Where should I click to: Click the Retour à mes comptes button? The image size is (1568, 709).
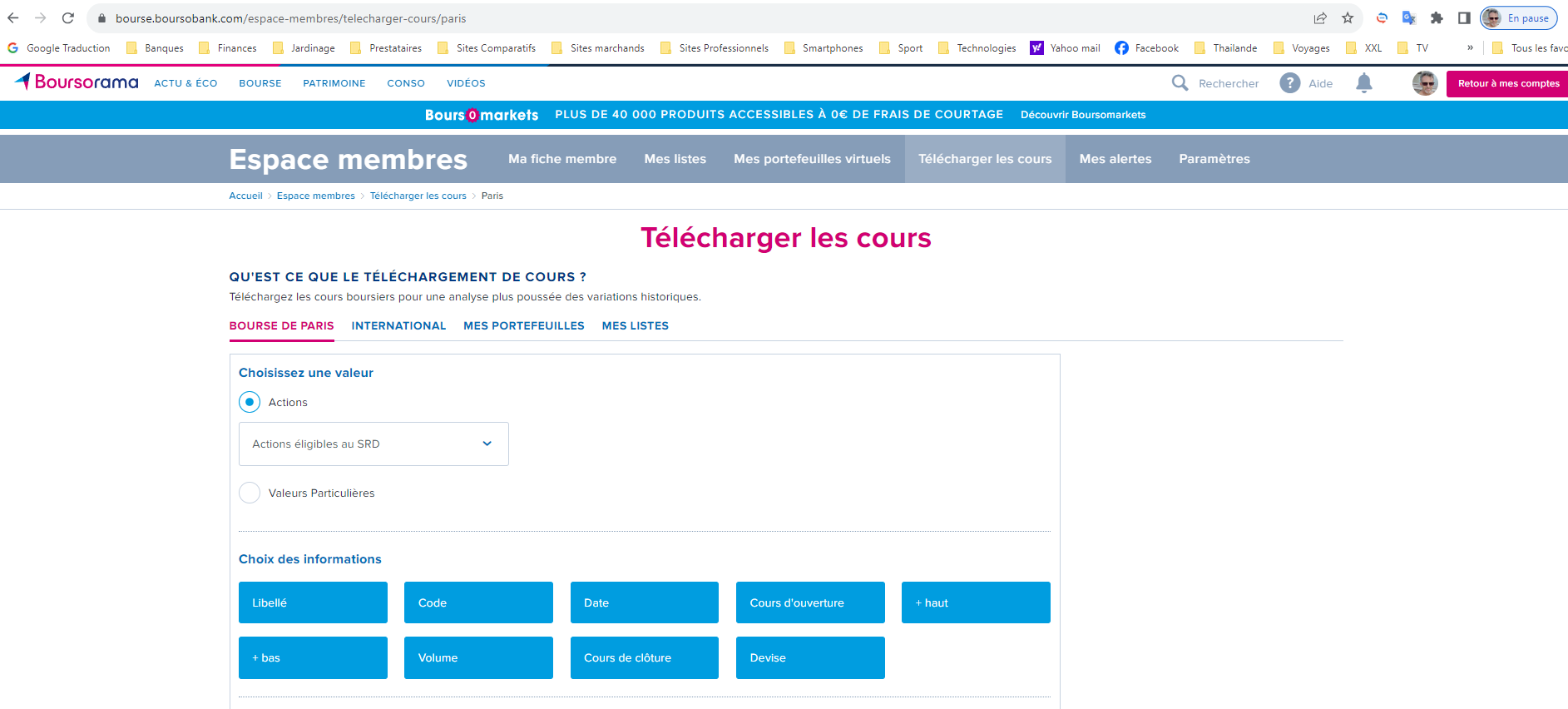click(1507, 83)
